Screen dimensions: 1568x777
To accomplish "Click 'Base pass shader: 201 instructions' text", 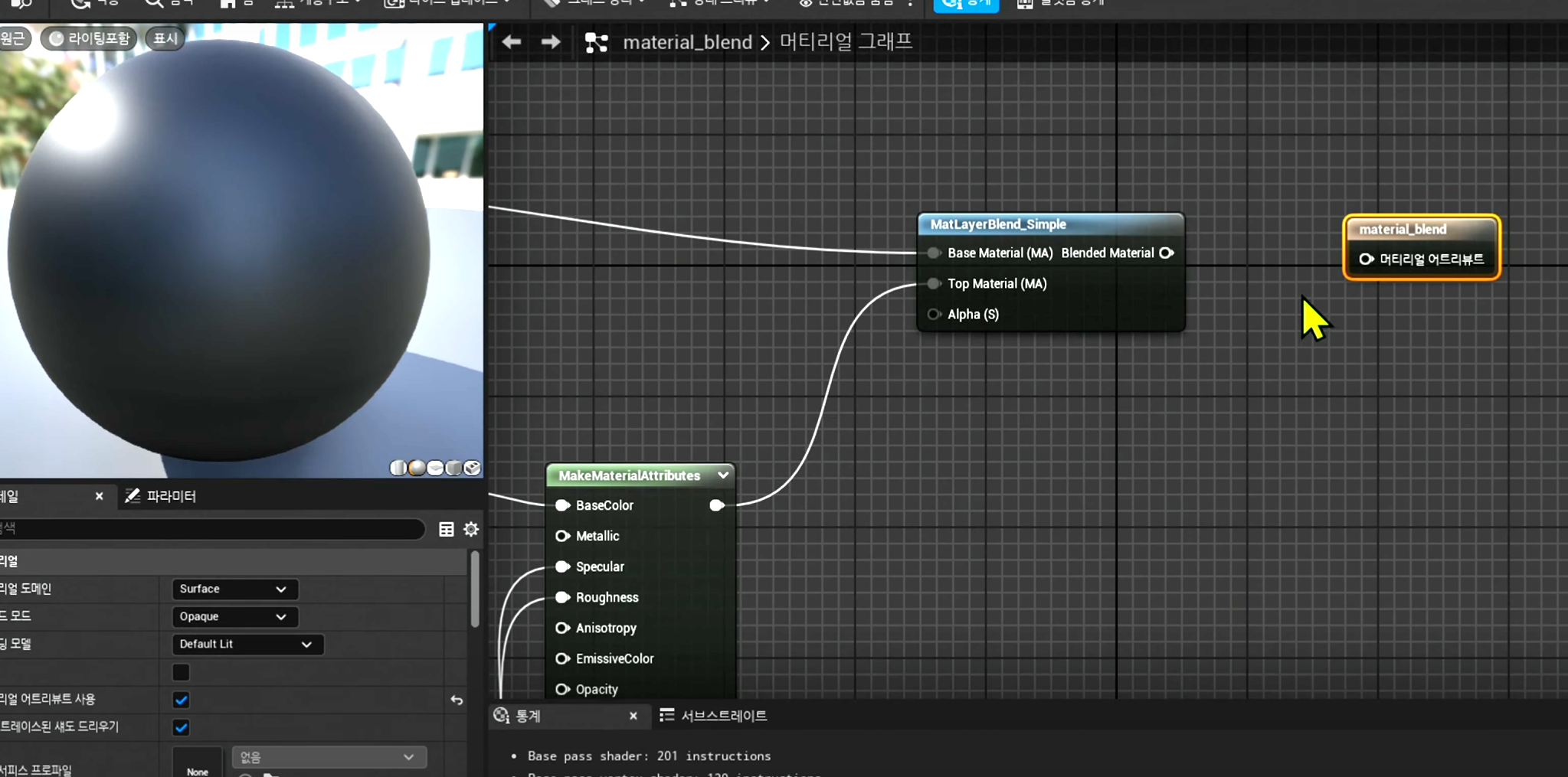I will pos(649,756).
